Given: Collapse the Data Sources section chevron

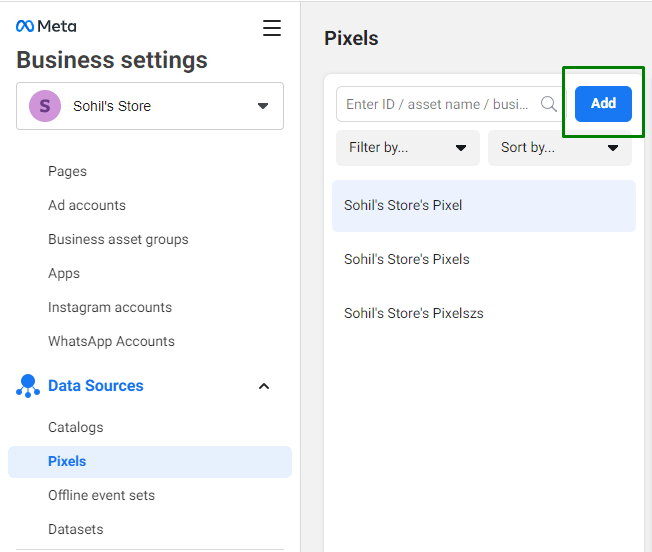Looking at the screenshot, I should tap(264, 386).
